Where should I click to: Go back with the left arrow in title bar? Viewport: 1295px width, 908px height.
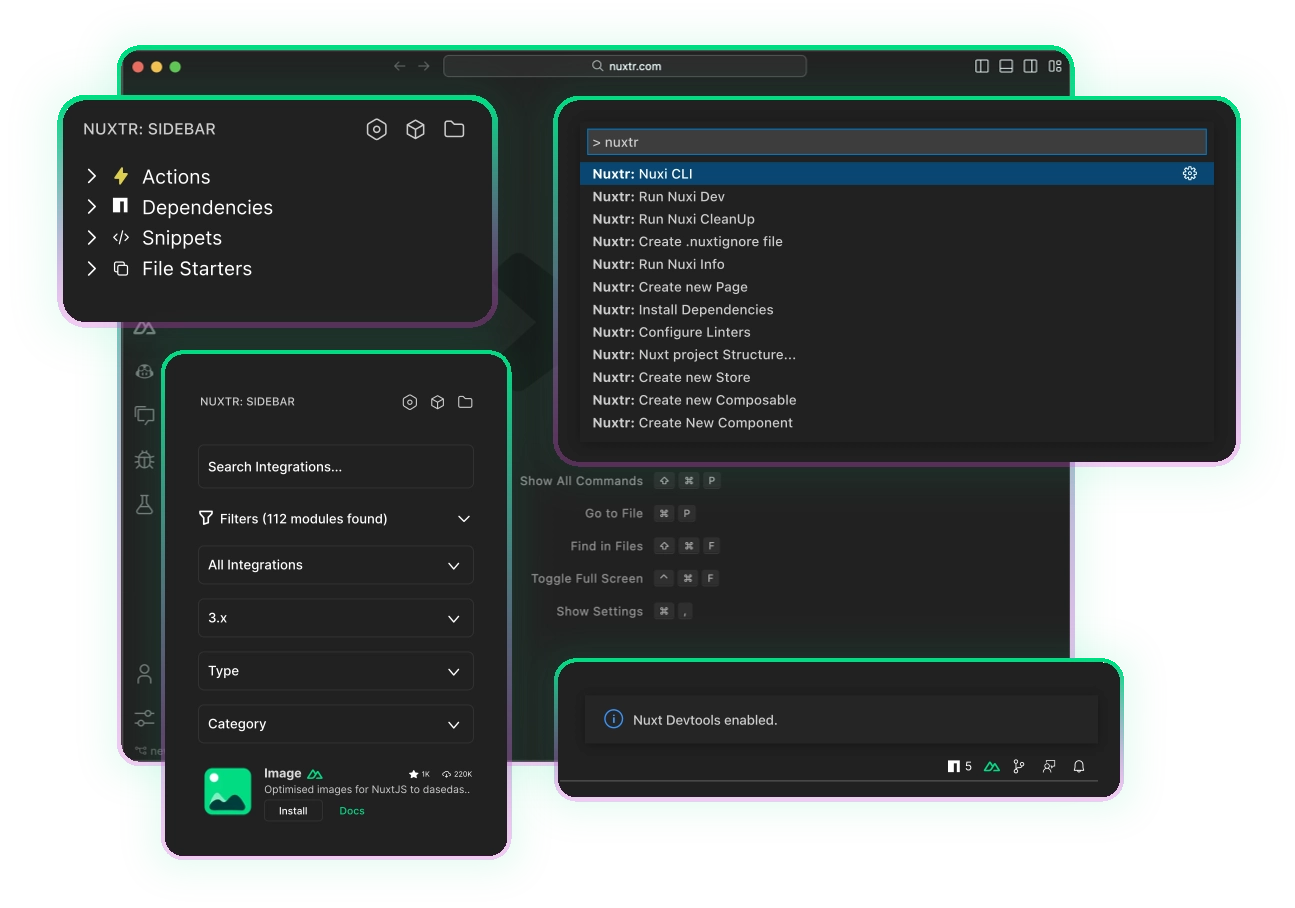coord(399,66)
